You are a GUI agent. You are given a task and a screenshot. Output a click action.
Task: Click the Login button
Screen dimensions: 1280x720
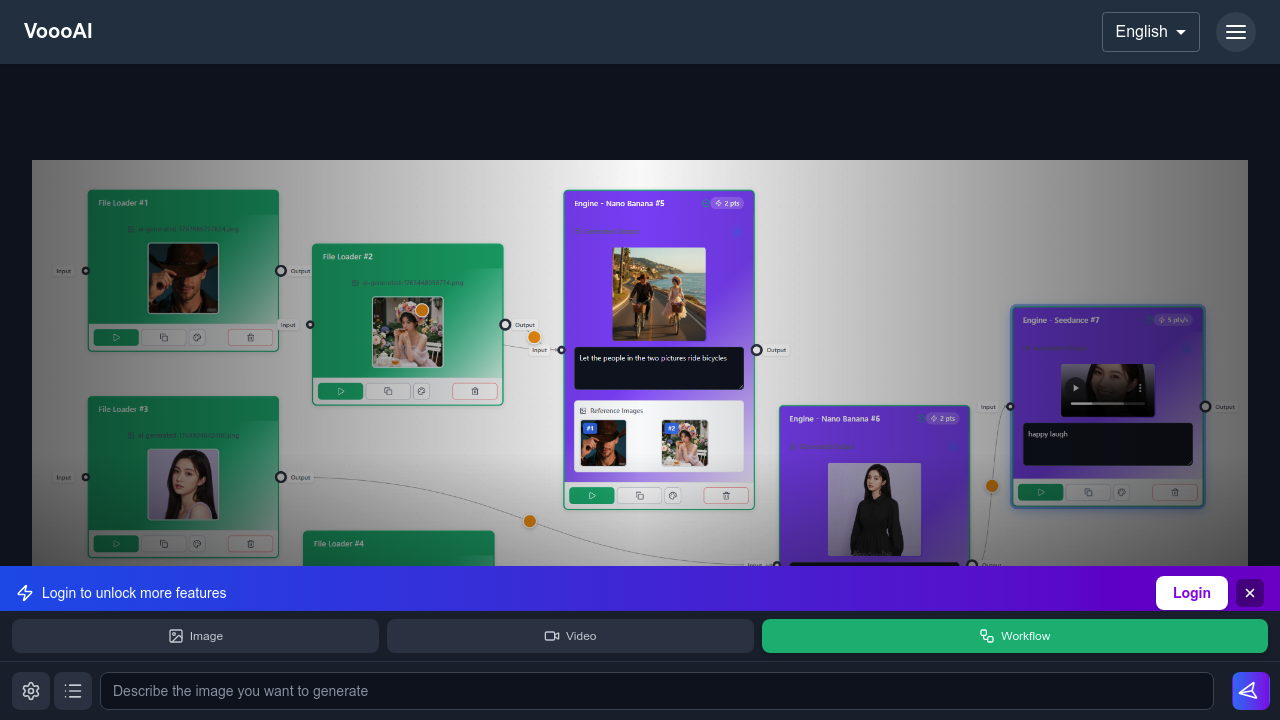(1191, 592)
